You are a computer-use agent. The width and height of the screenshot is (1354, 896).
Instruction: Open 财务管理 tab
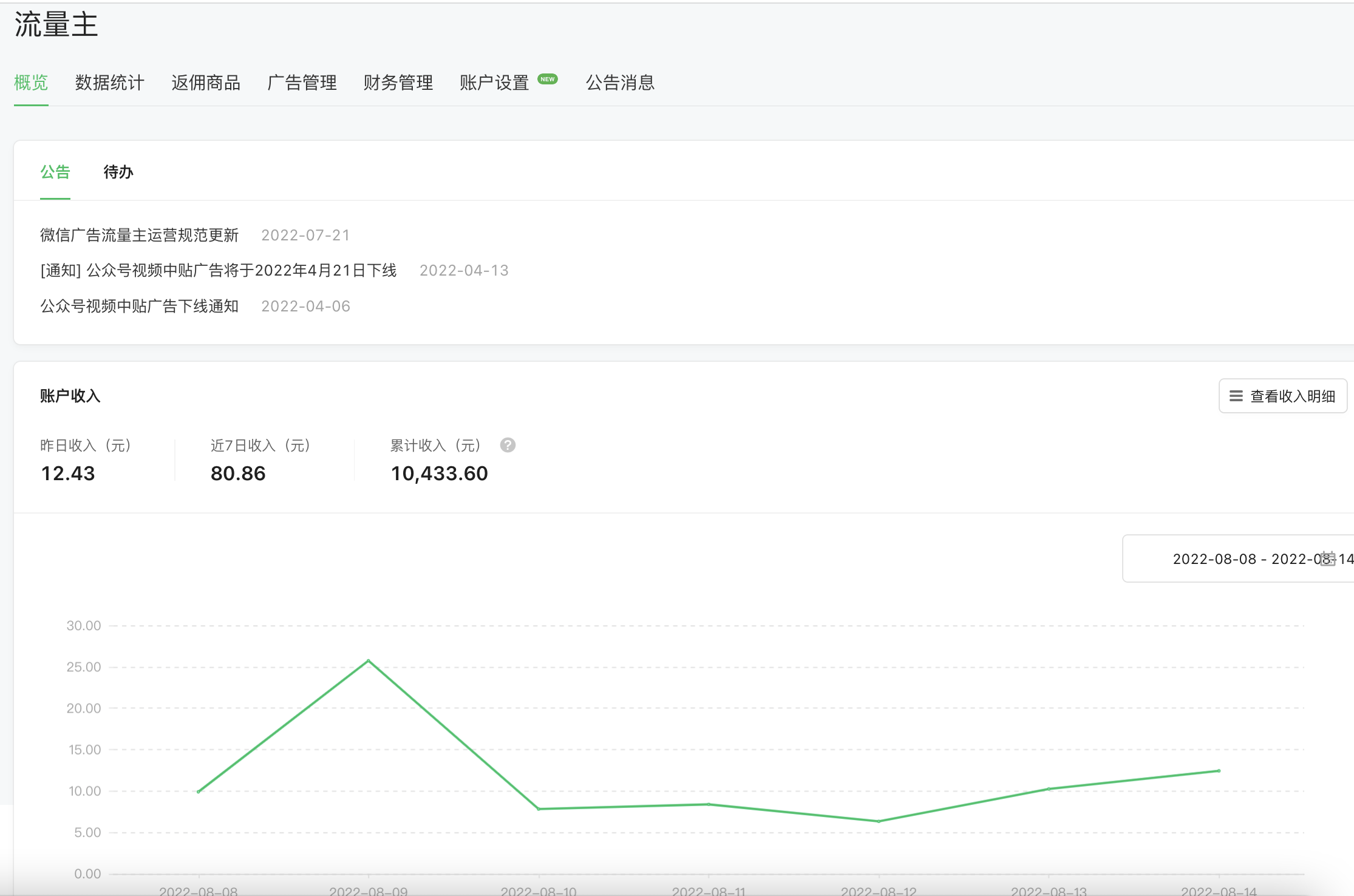tap(398, 83)
